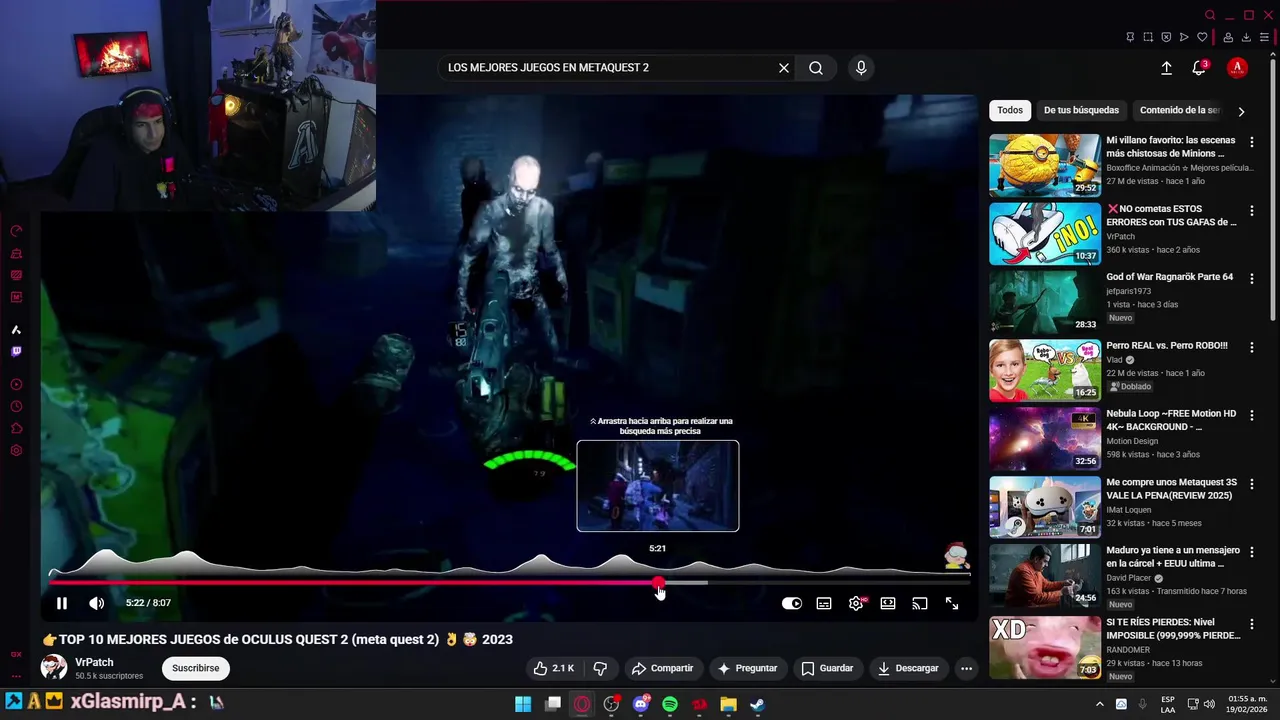
Task: Click the Guardar button
Action: (x=827, y=668)
